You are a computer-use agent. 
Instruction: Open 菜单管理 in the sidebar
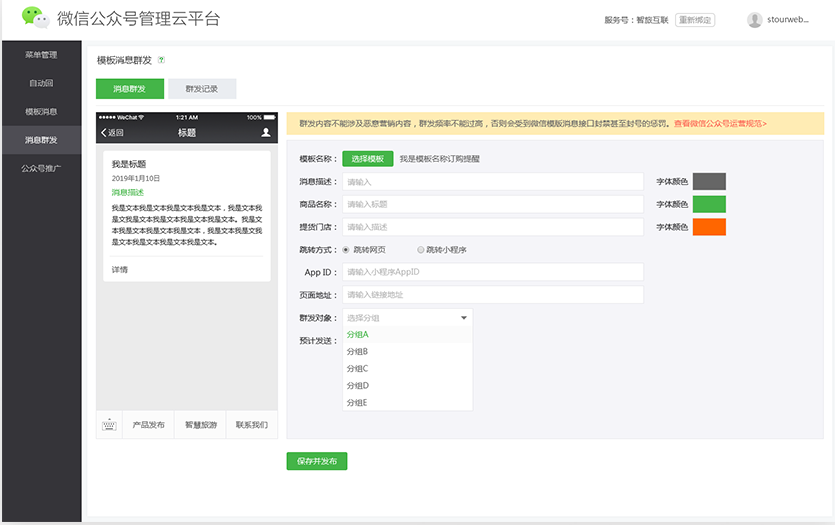pos(41,54)
